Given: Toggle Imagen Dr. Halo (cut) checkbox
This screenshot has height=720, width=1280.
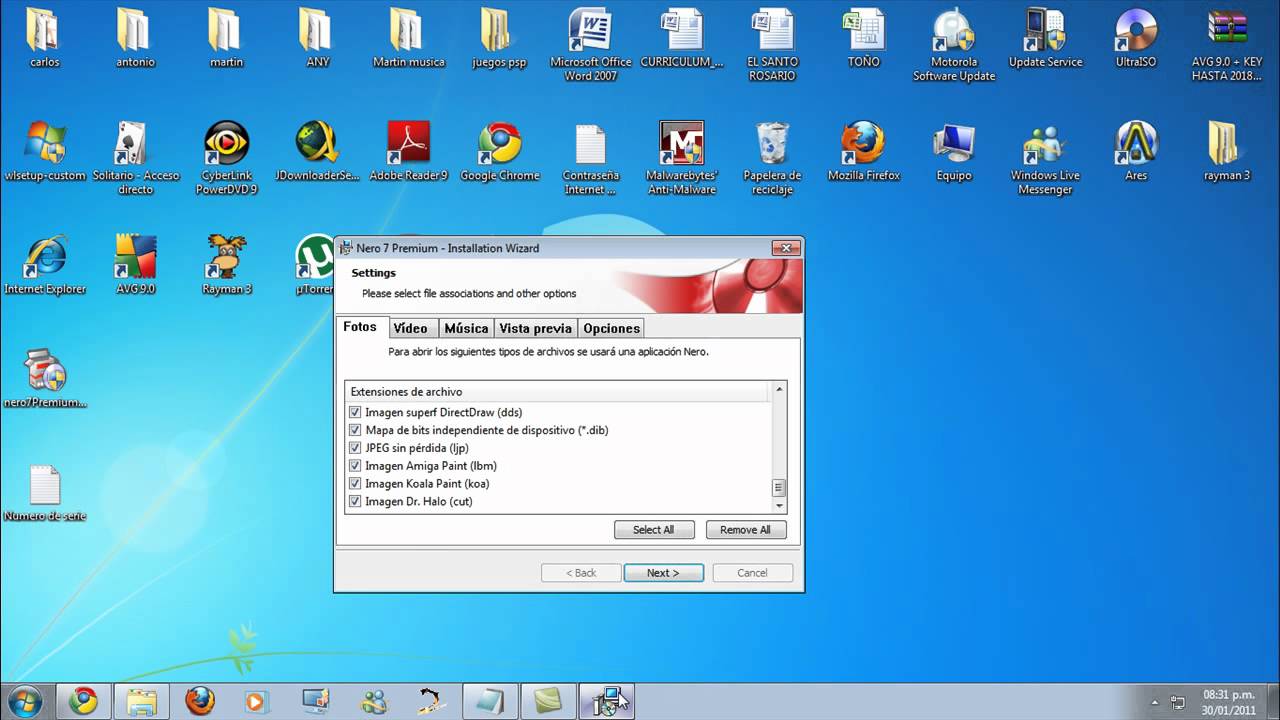Looking at the screenshot, I should 355,502.
